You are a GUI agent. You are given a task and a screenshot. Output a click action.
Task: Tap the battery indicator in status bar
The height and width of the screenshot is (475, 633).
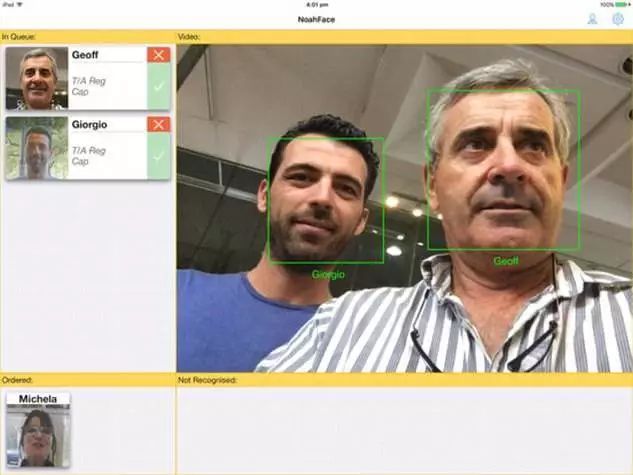(x=620, y=4)
